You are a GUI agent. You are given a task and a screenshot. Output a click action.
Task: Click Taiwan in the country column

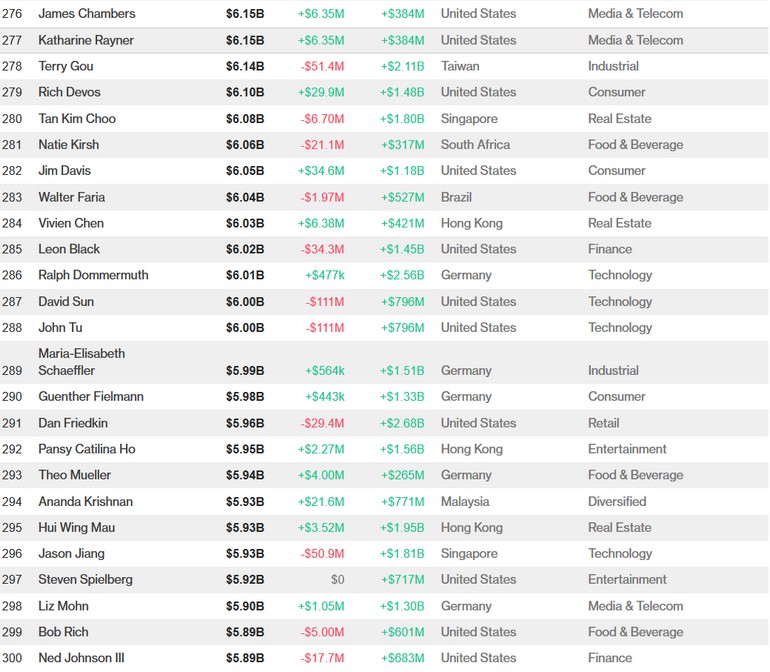[460, 66]
